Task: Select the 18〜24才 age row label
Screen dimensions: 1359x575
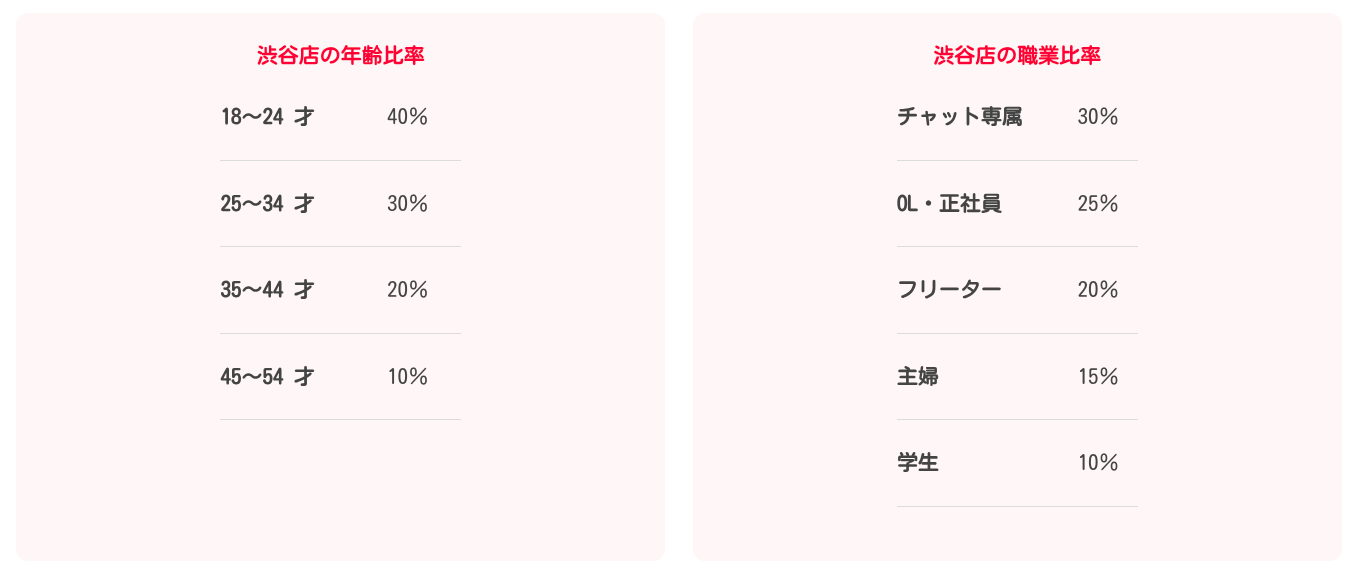Action: (x=267, y=117)
